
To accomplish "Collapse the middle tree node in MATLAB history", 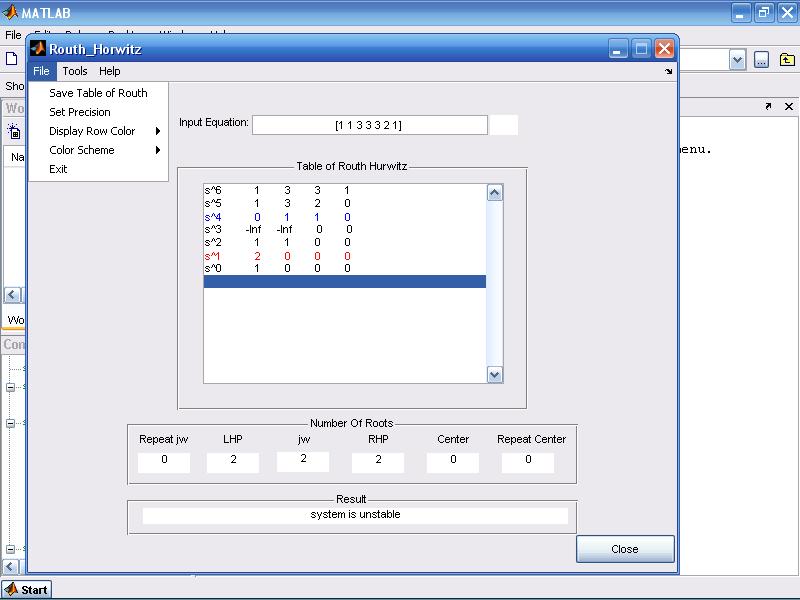I will (10, 423).
